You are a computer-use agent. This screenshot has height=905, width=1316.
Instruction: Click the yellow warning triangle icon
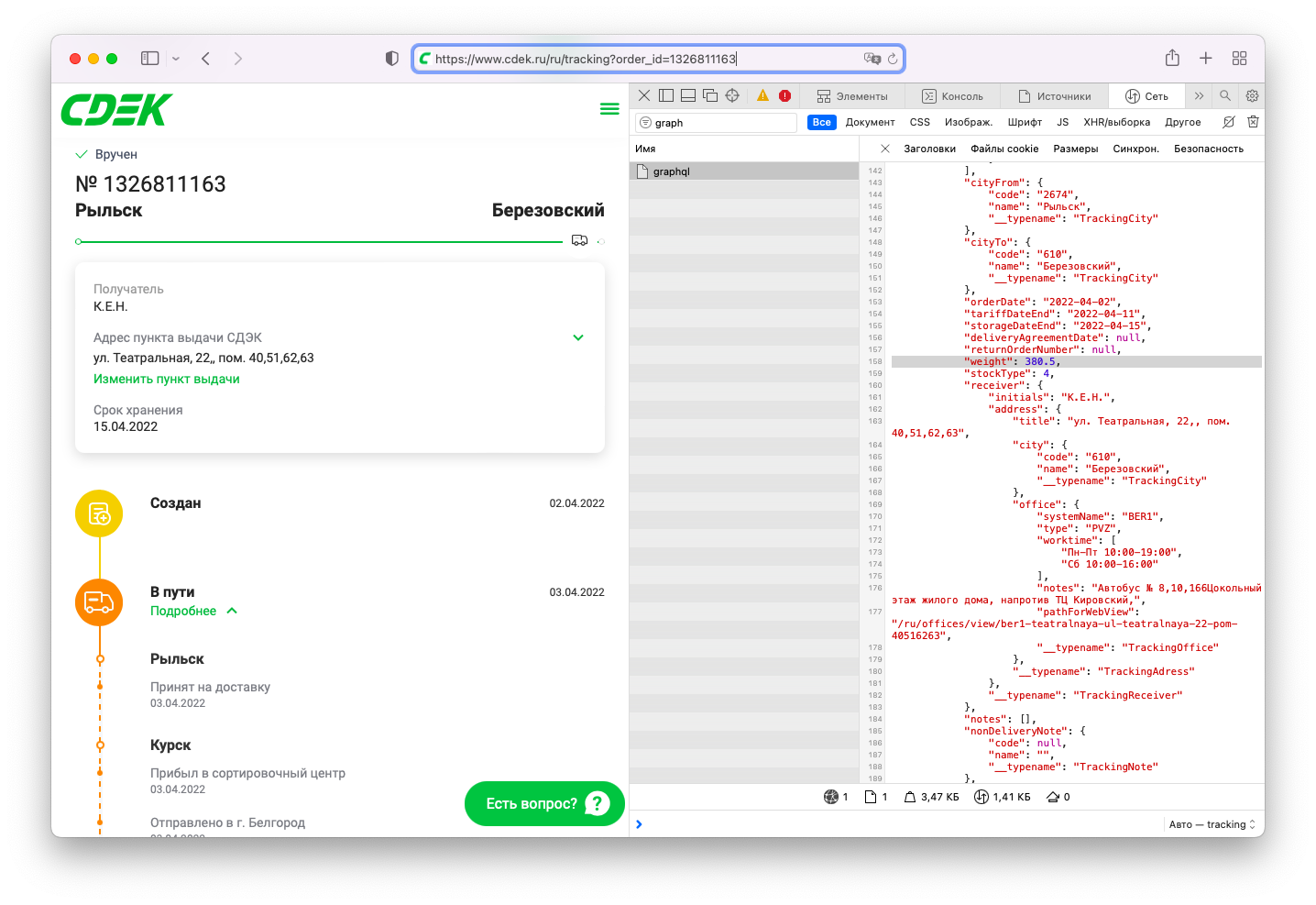coord(762,95)
